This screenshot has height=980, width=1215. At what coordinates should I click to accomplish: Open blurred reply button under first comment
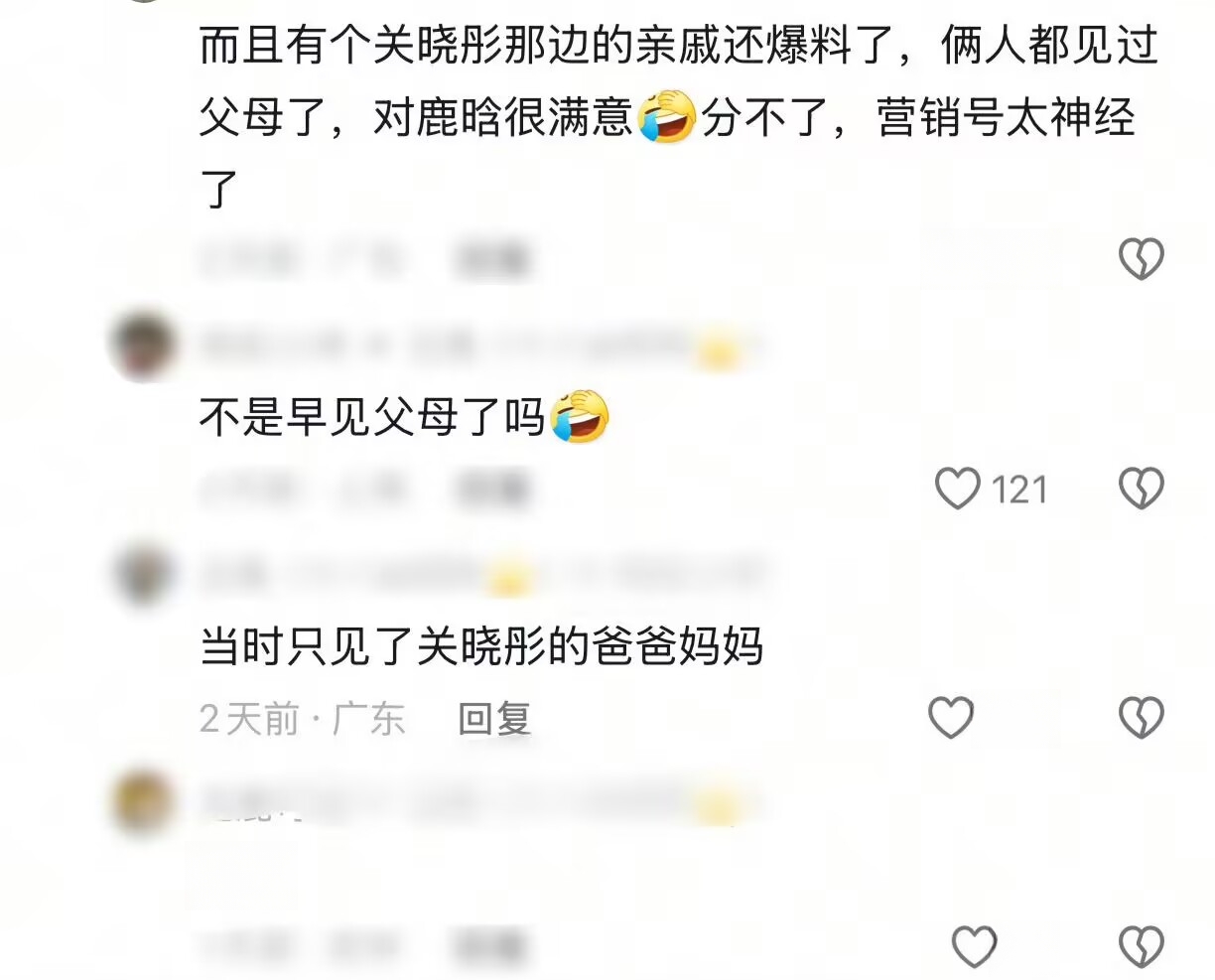pos(494,259)
